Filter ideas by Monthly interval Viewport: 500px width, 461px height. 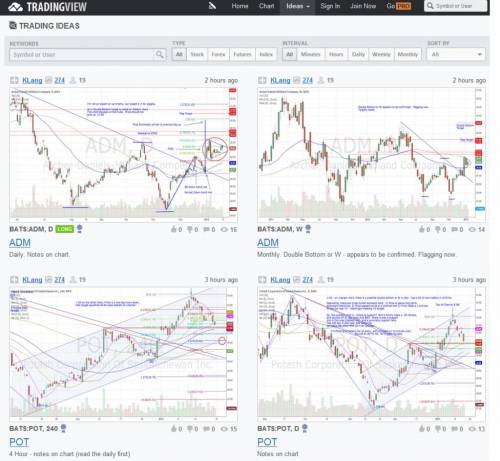pyautogui.click(x=408, y=54)
